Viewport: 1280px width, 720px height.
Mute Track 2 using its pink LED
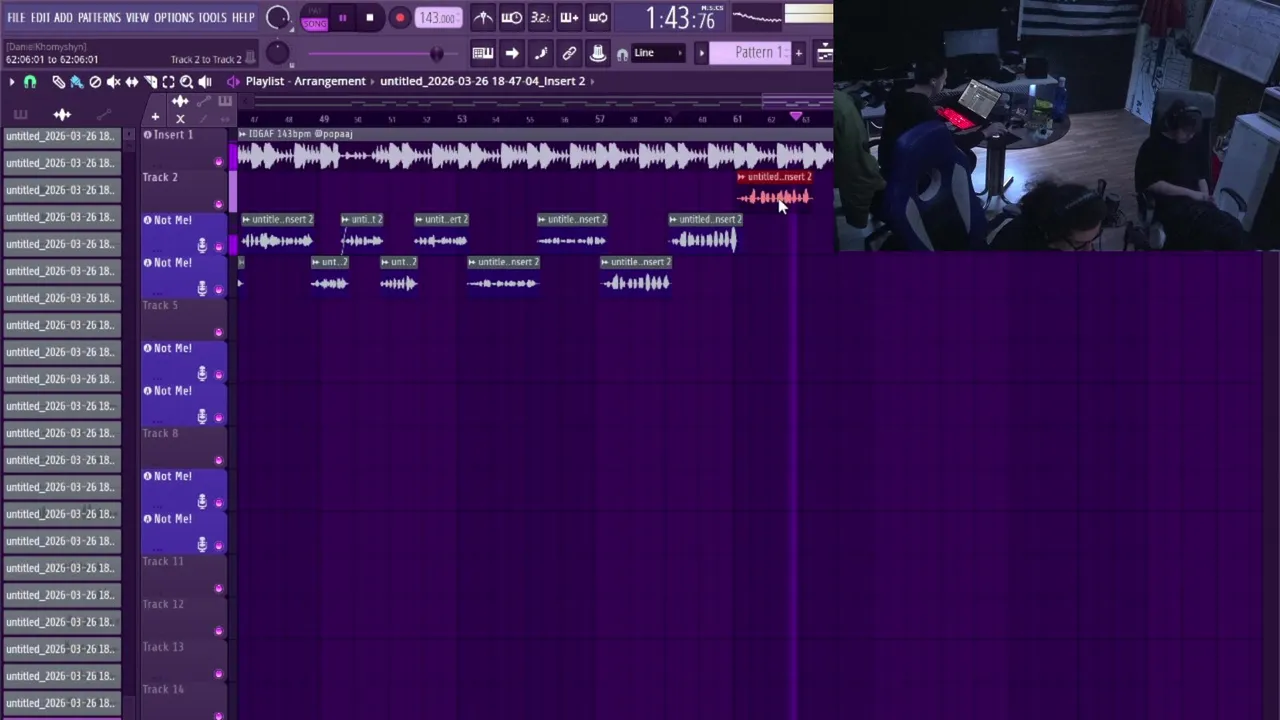[219, 204]
